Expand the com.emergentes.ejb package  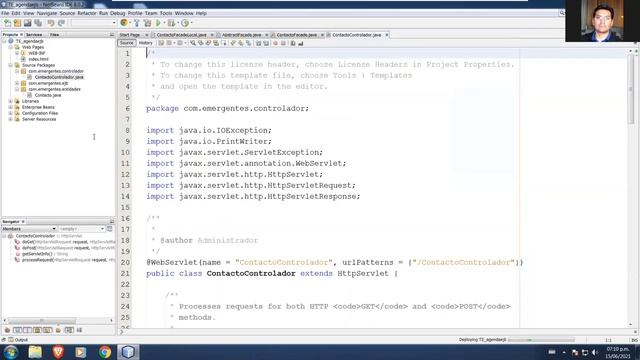17,83
